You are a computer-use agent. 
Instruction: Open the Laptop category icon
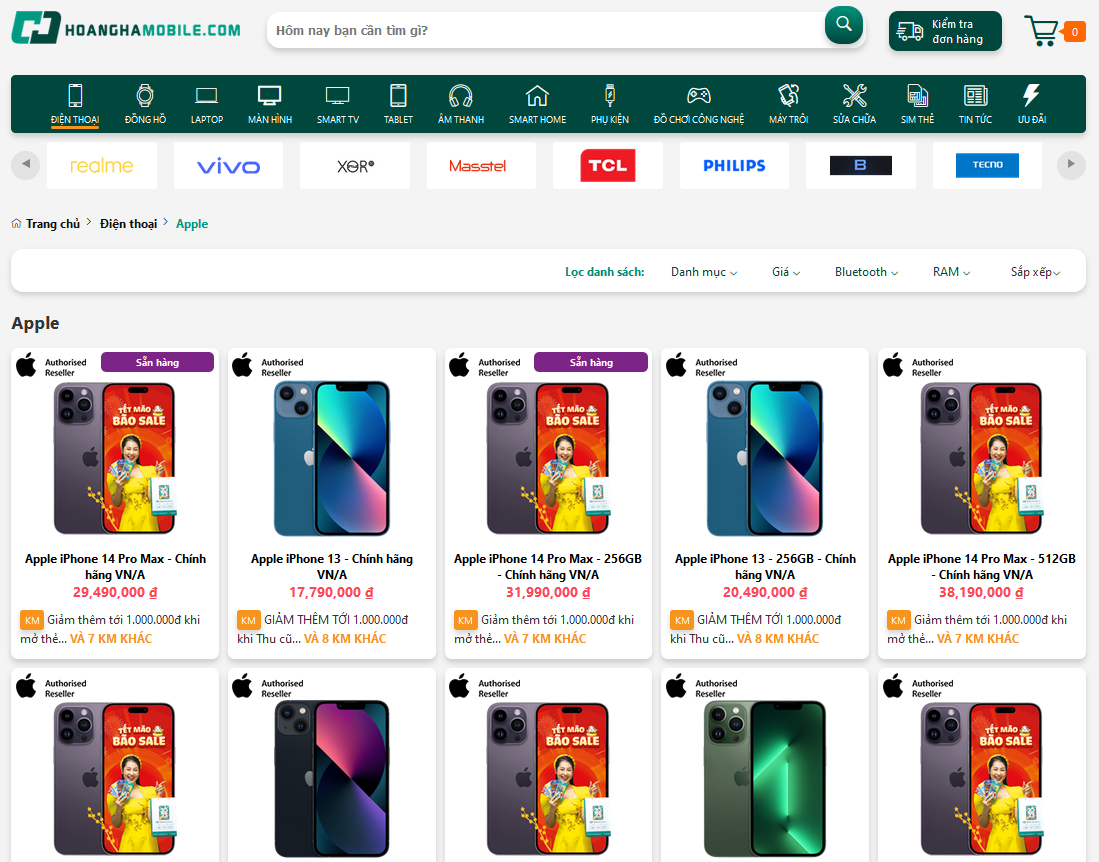207,96
